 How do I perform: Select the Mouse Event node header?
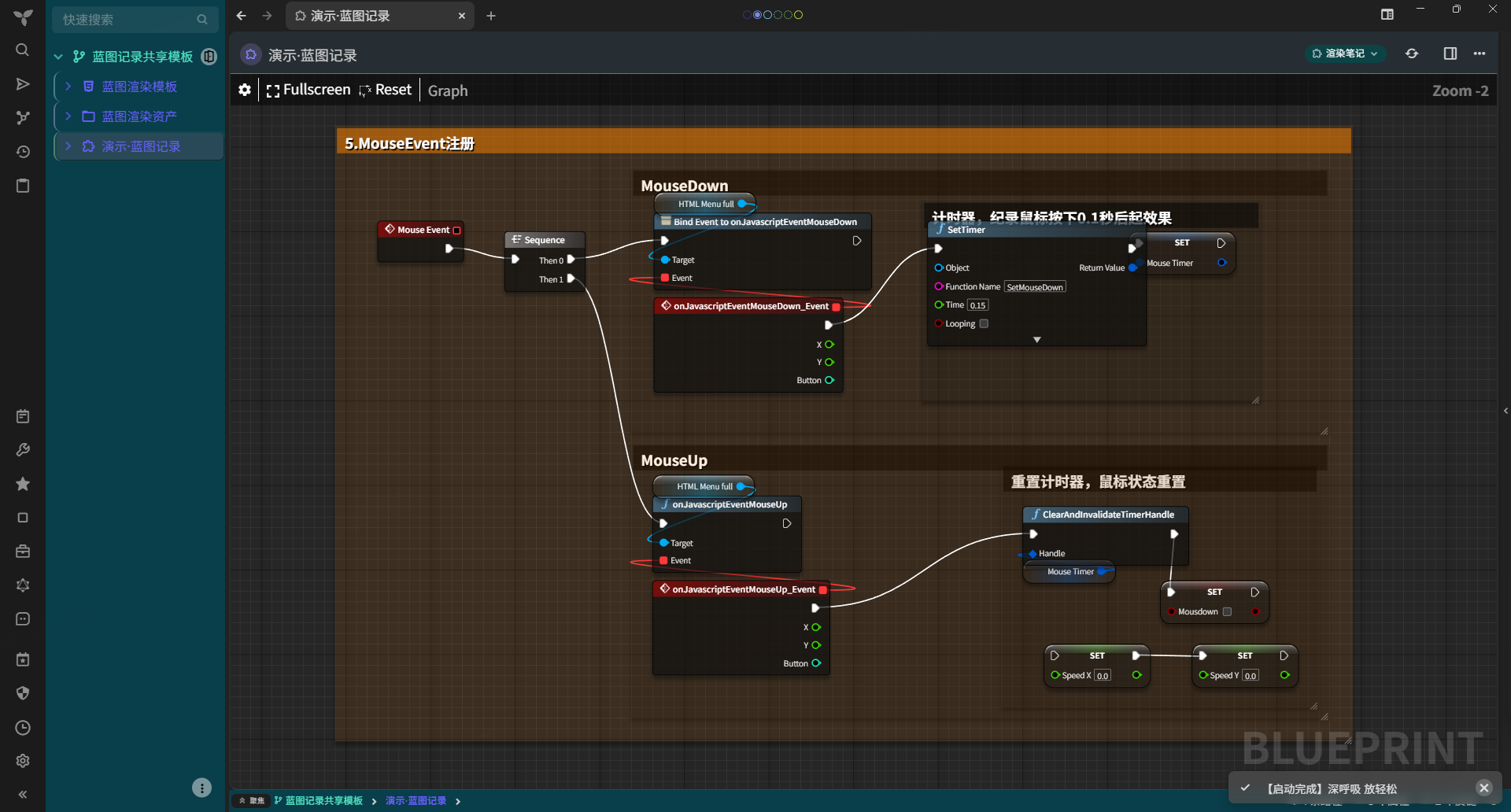tap(421, 230)
